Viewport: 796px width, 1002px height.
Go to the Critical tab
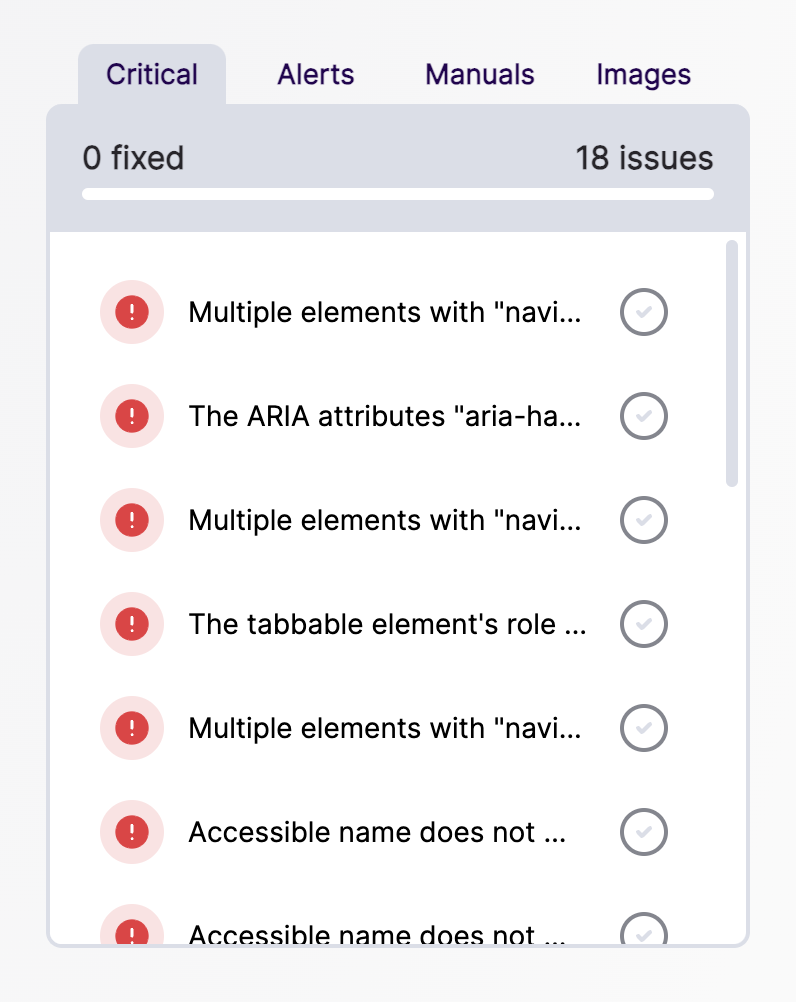point(152,75)
